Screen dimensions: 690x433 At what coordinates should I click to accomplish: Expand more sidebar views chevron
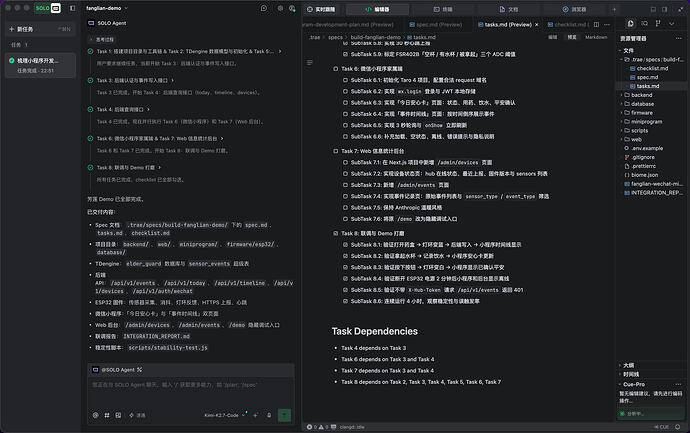pyautogui.click(x=672, y=23)
